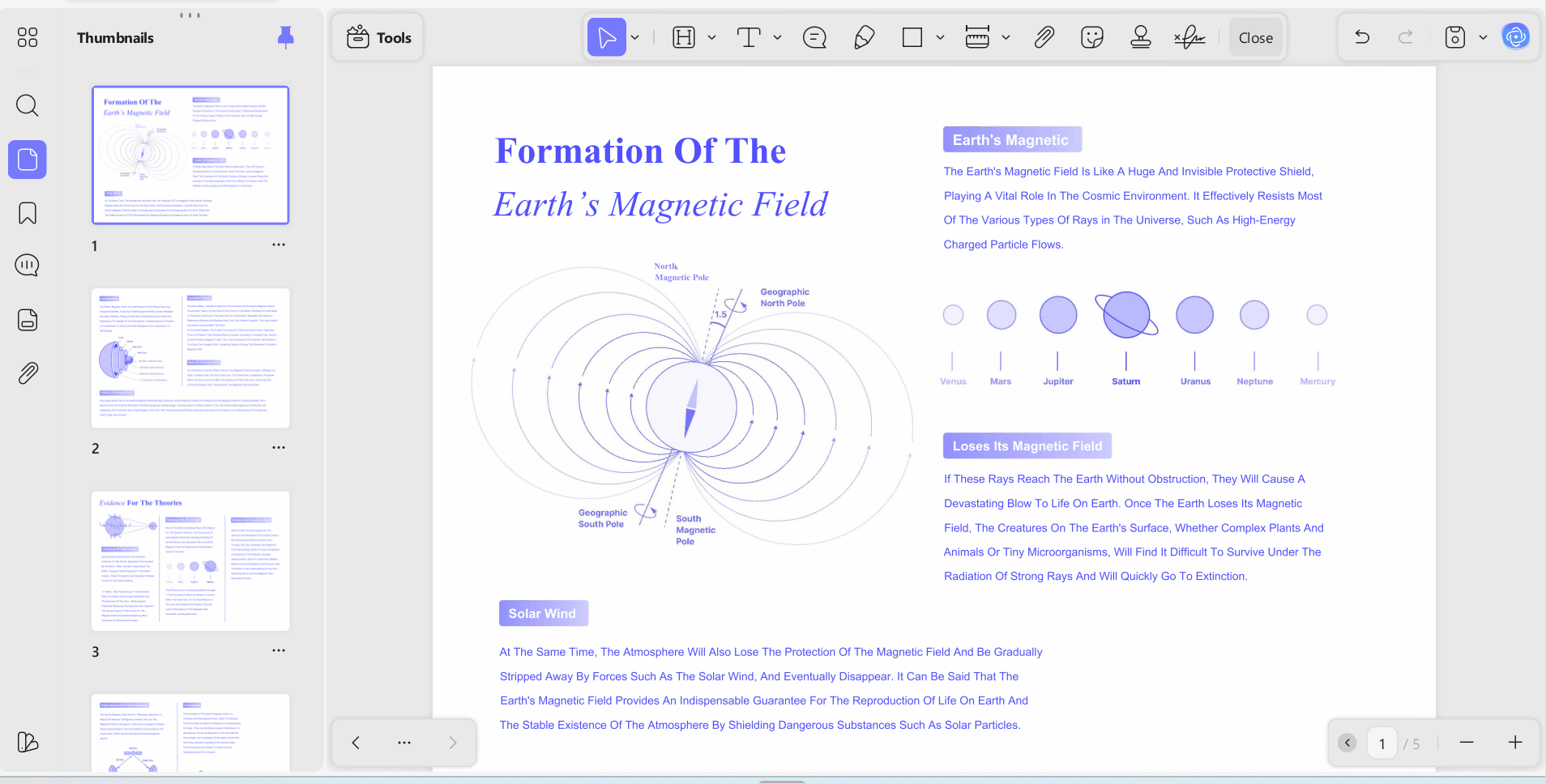Attach a file with paperclip tool

(1044, 37)
